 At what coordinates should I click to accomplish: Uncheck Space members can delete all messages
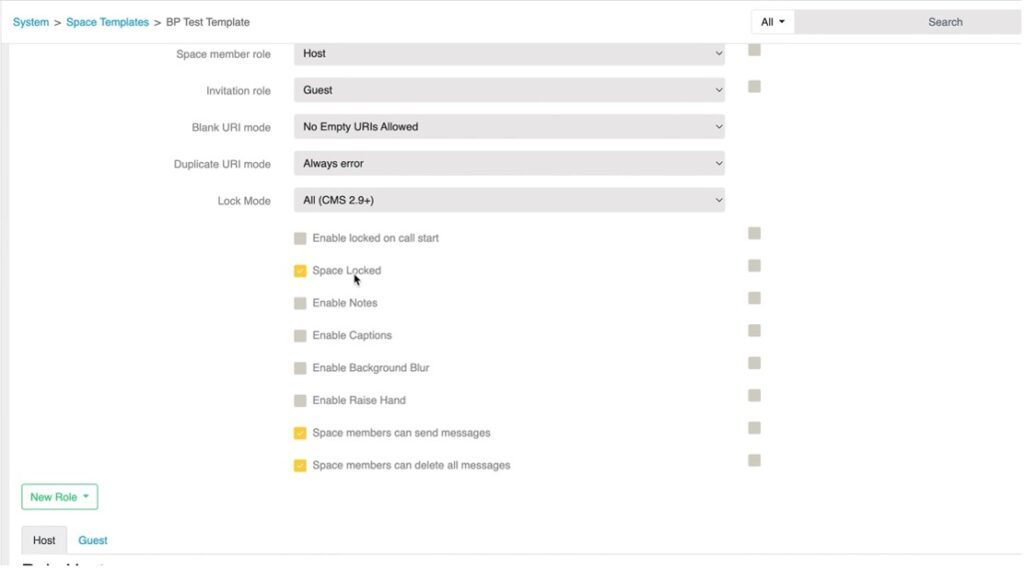(x=300, y=465)
